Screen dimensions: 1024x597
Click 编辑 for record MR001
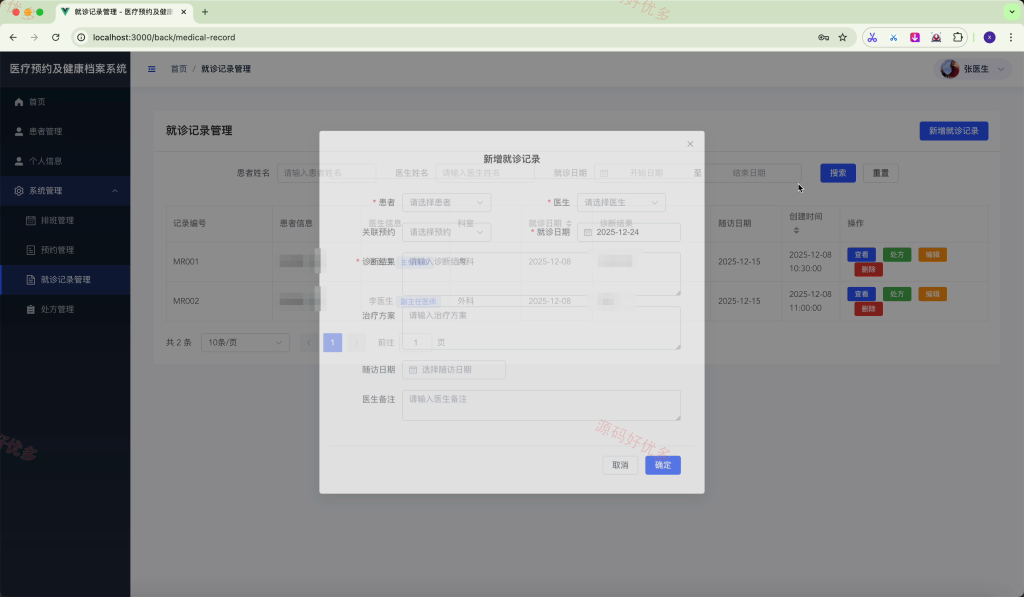[x=932, y=255]
